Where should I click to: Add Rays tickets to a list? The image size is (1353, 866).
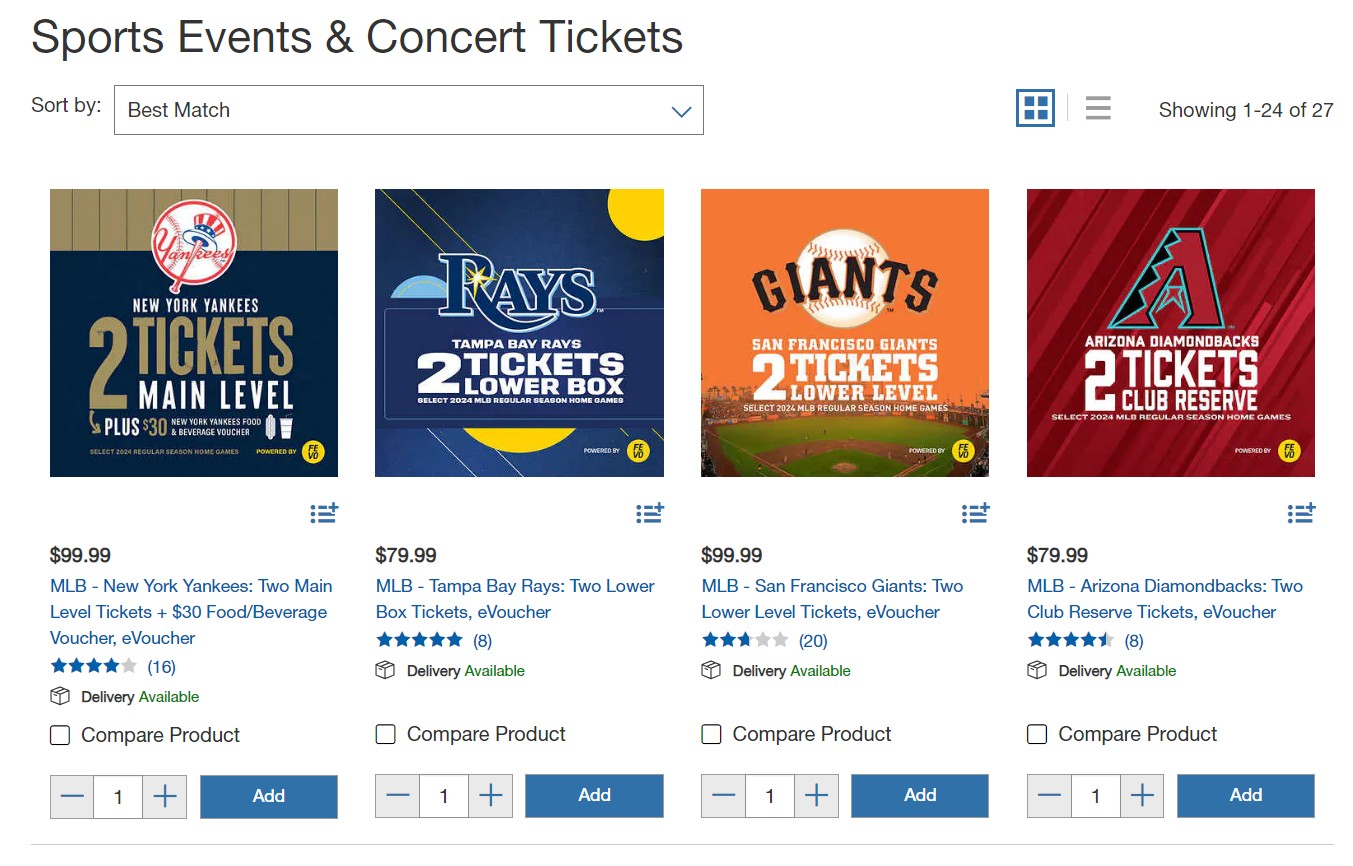(650, 513)
